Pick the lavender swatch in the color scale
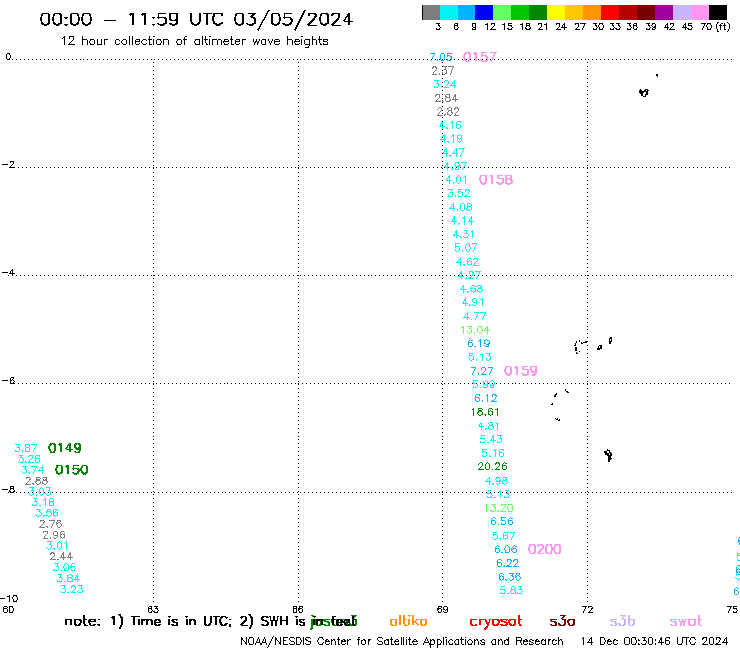This screenshot has height=650, width=740. point(682,12)
